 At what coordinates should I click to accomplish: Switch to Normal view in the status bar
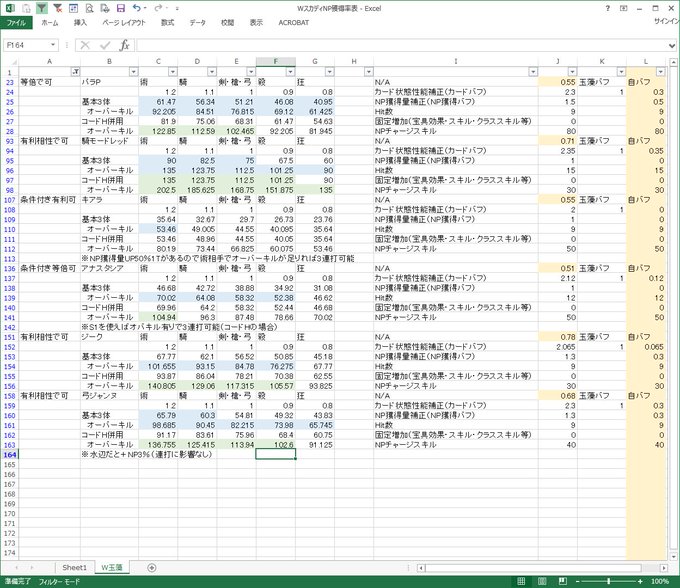coord(521,581)
